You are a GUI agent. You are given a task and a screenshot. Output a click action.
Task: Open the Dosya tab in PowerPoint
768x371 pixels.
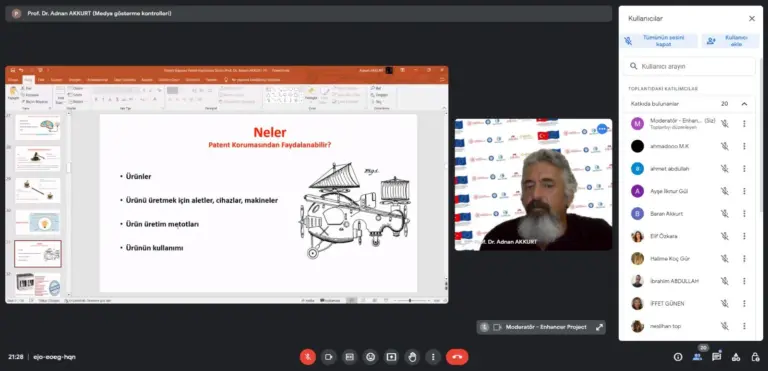pos(13,79)
